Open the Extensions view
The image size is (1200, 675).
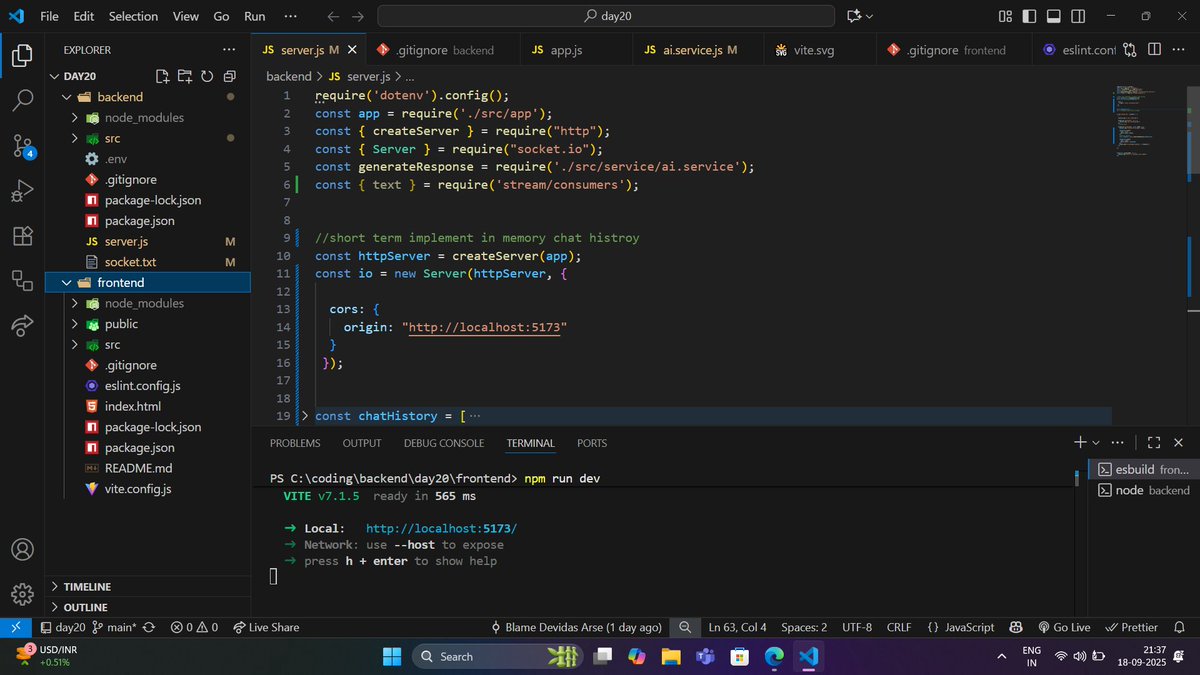tap(22, 236)
